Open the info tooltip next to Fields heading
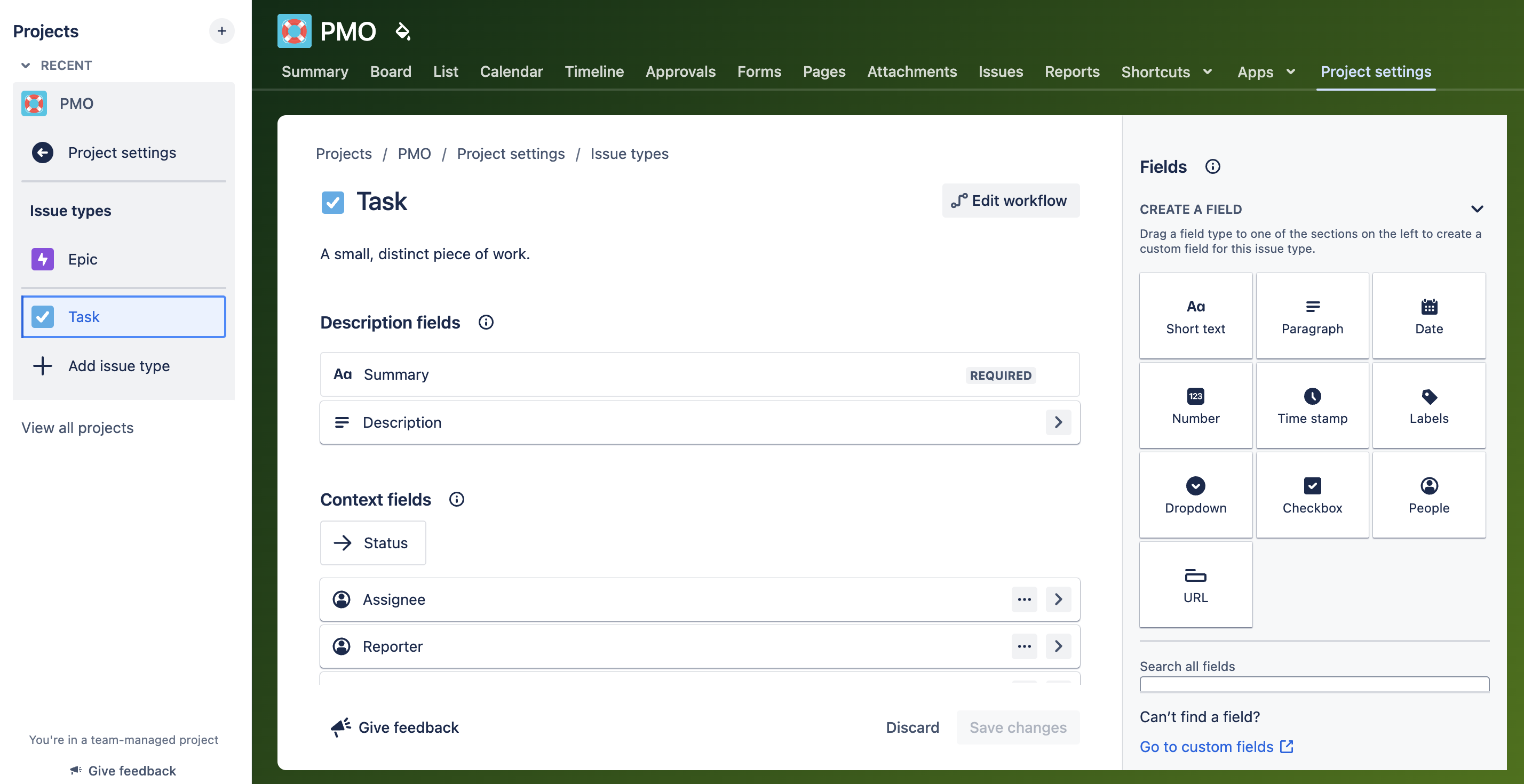Screen dimensions: 1524x784 pyautogui.click(x=1213, y=167)
